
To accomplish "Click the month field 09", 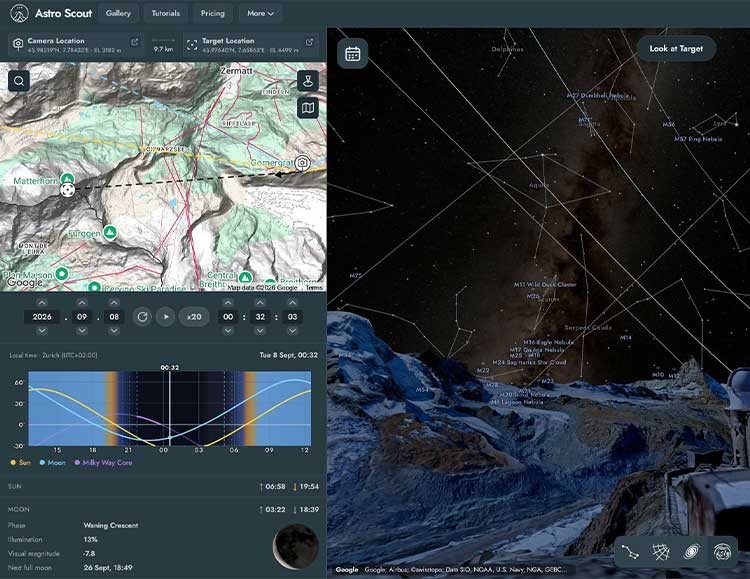I will (82, 317).
